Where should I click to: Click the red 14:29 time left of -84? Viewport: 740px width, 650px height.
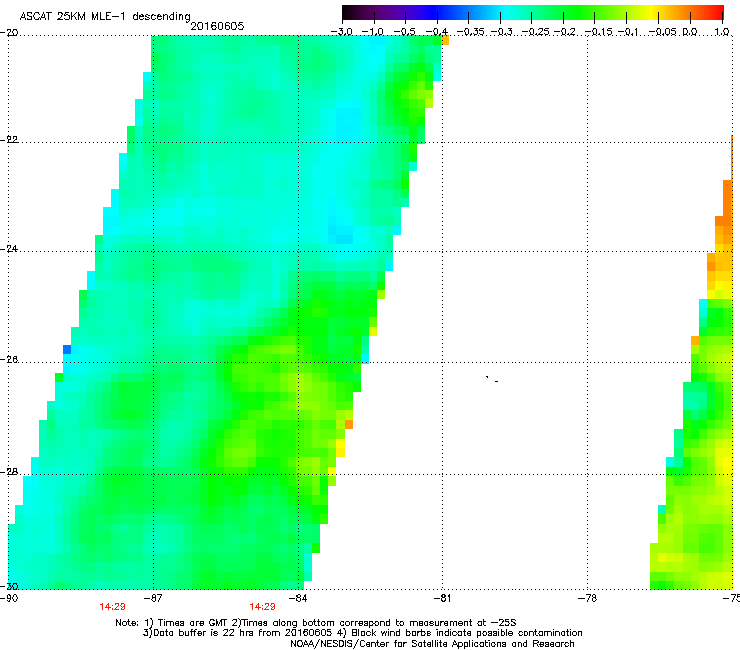[x=262, y=607]
